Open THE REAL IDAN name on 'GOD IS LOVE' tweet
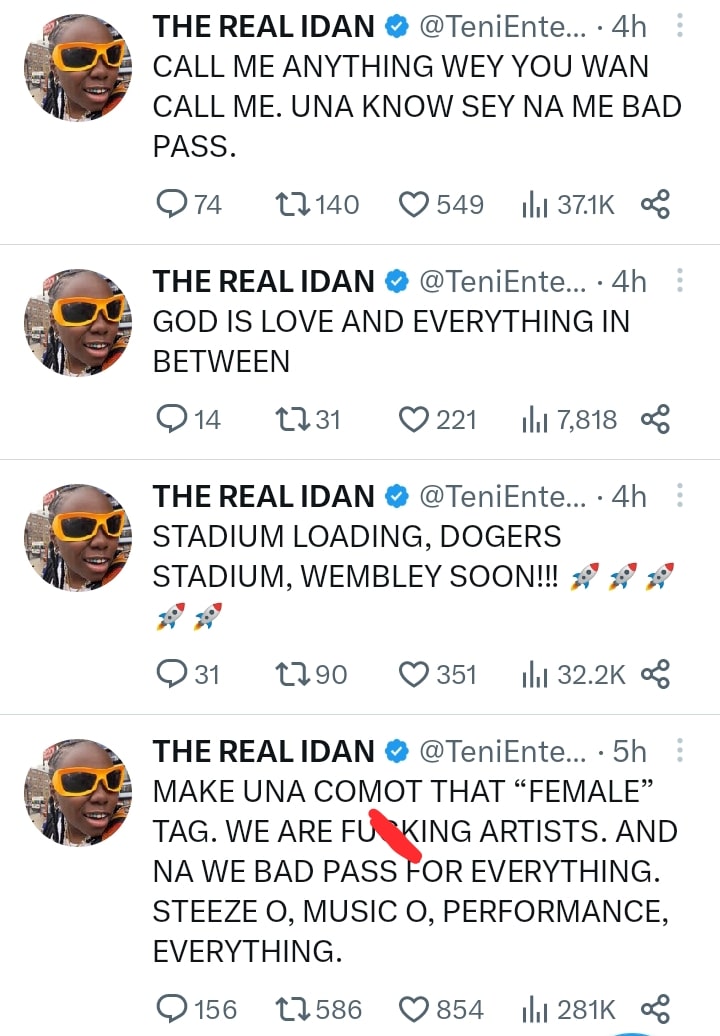 tap(263, 282)
